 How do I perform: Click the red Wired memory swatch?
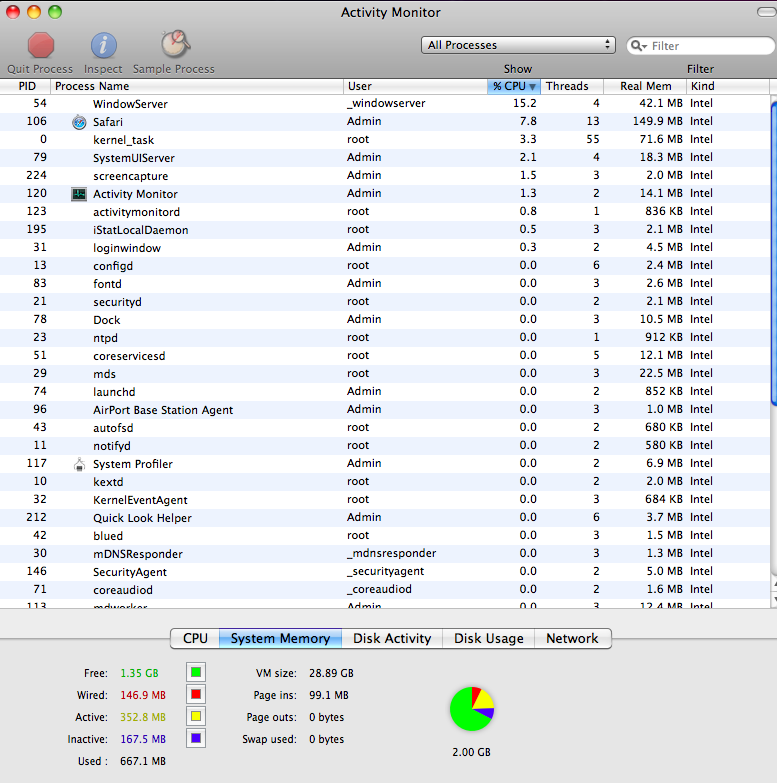(196, 694)
